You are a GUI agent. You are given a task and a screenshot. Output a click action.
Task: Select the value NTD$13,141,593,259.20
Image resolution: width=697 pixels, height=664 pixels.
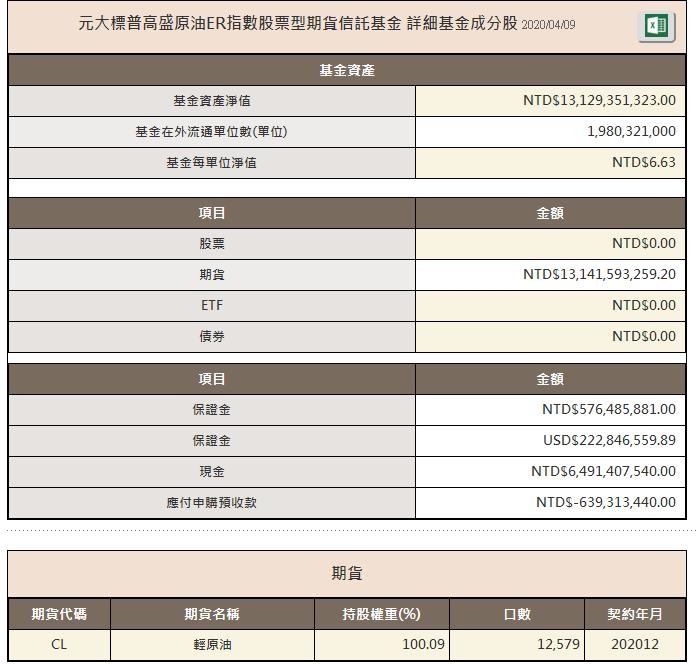tap(599, 274)
